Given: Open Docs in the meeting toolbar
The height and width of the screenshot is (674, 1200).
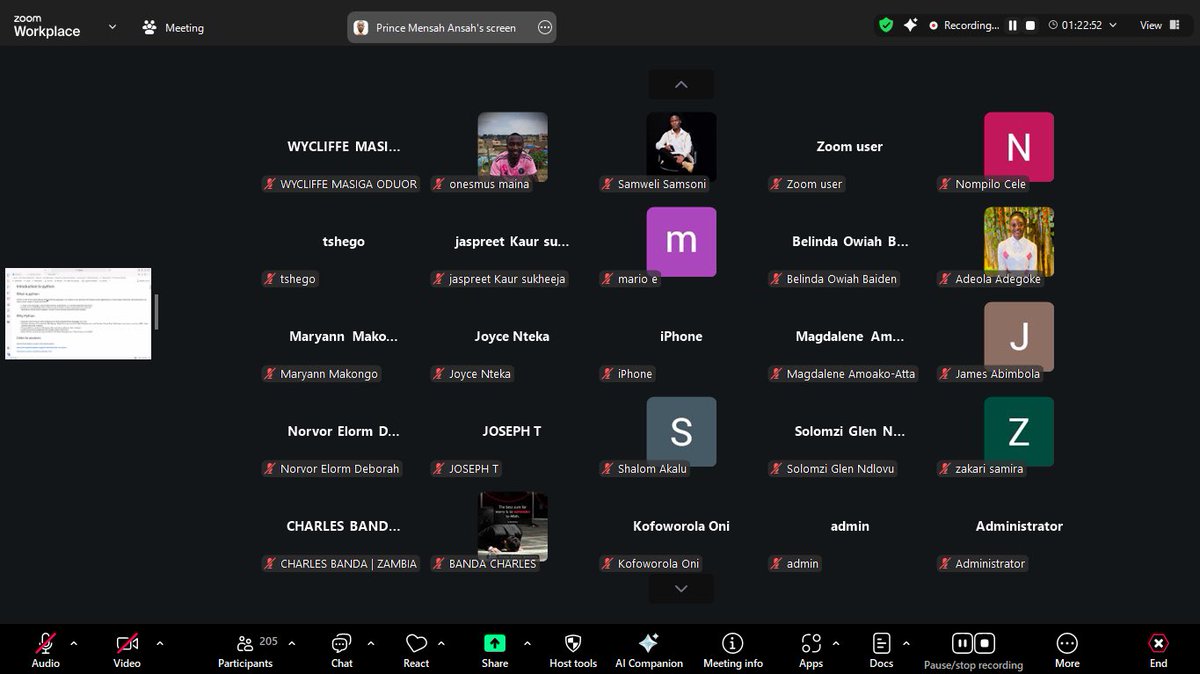Looking at the screenshot, I should point(881,649).
